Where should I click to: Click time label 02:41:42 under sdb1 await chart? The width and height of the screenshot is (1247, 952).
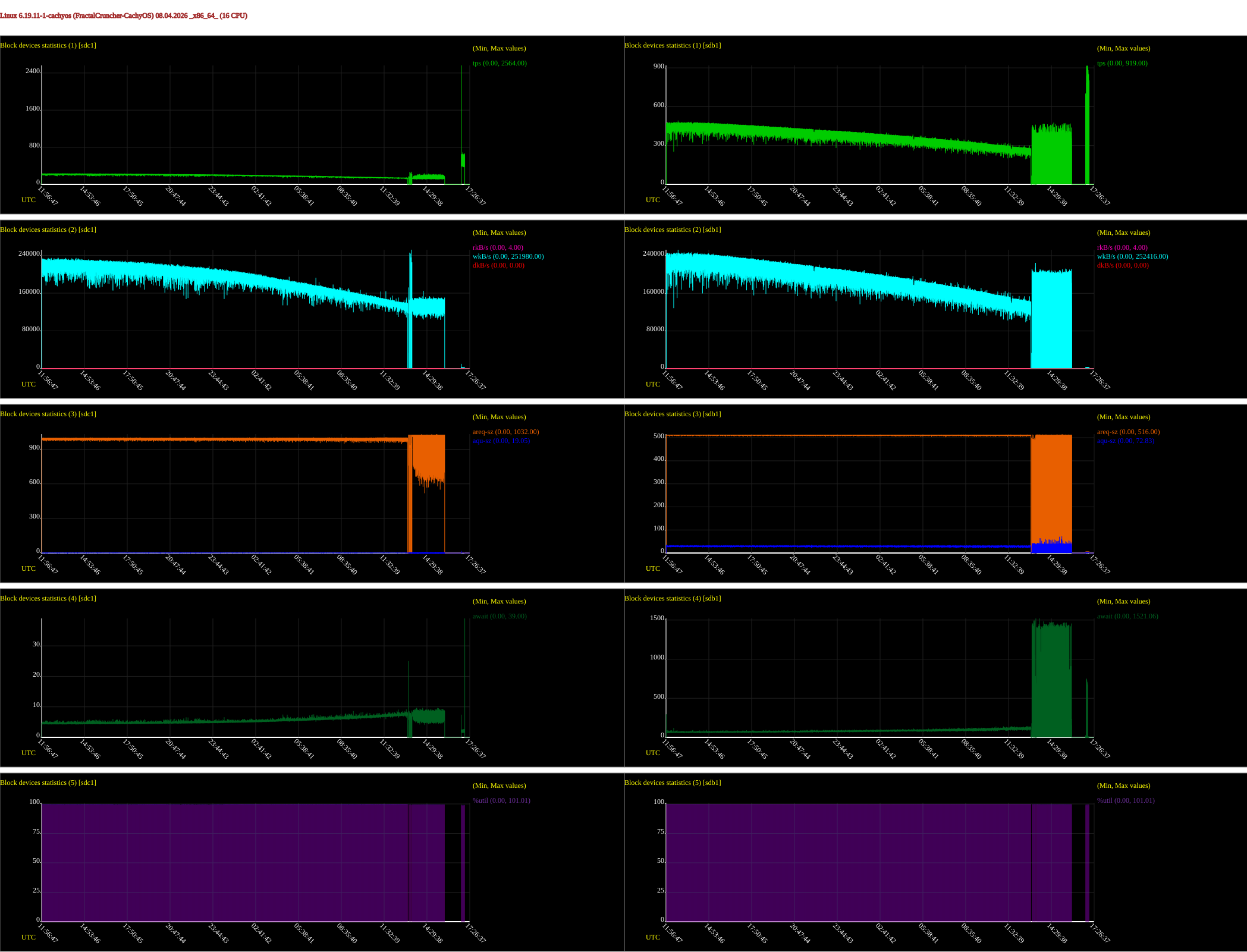click(x=885, y=749)
